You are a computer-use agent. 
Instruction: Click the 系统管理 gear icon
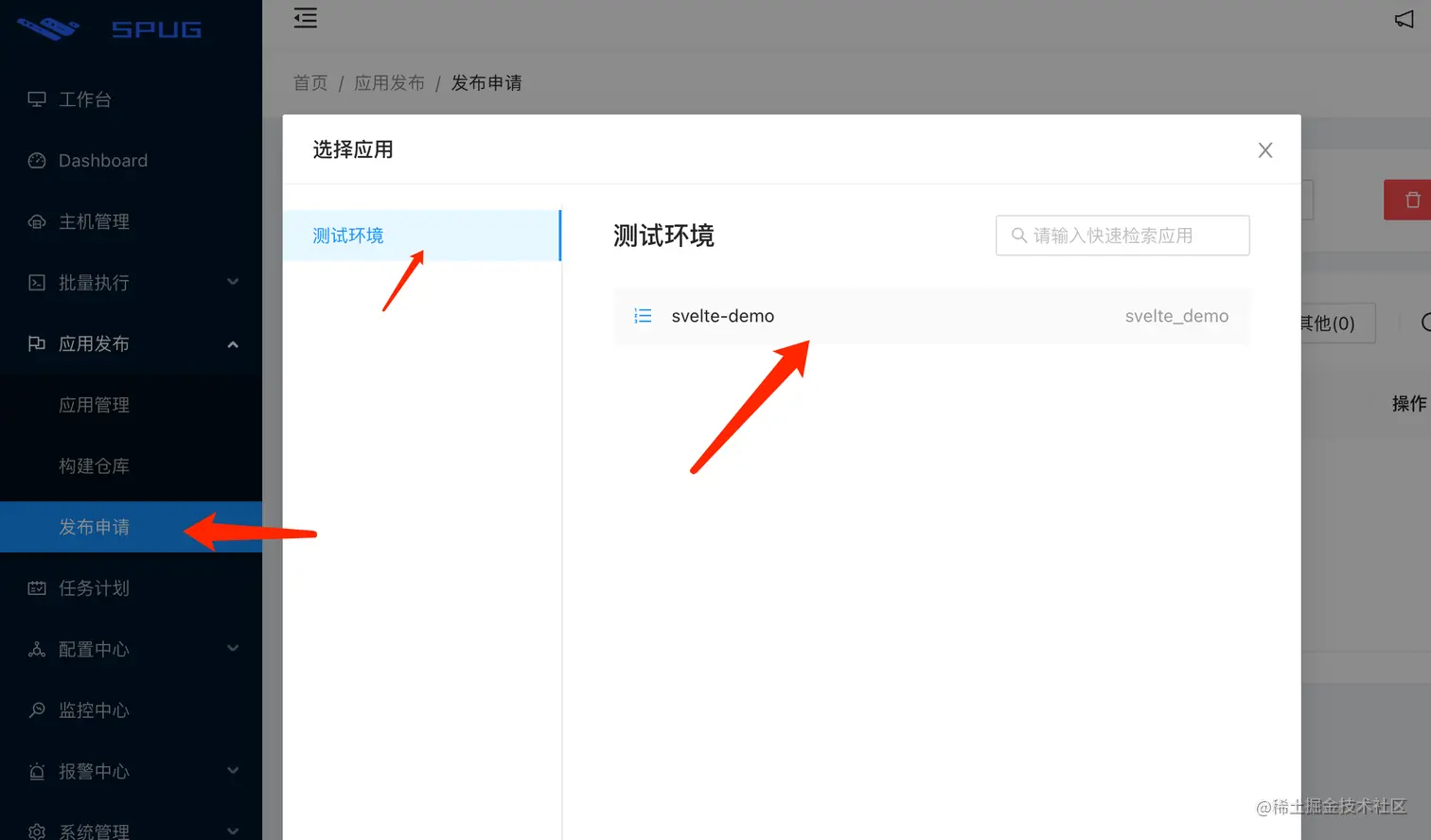click(37, 831)
